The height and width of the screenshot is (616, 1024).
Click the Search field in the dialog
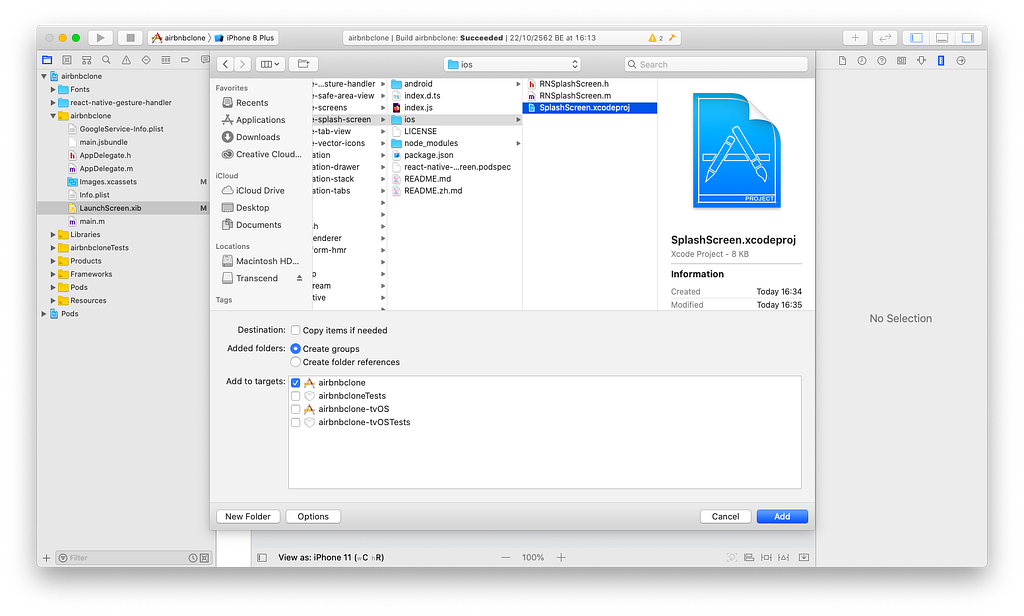click(716, 64)
